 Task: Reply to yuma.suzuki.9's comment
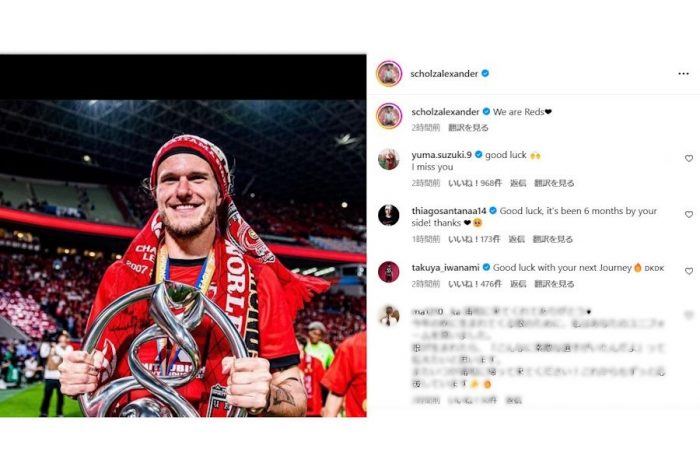pos(518,183)
